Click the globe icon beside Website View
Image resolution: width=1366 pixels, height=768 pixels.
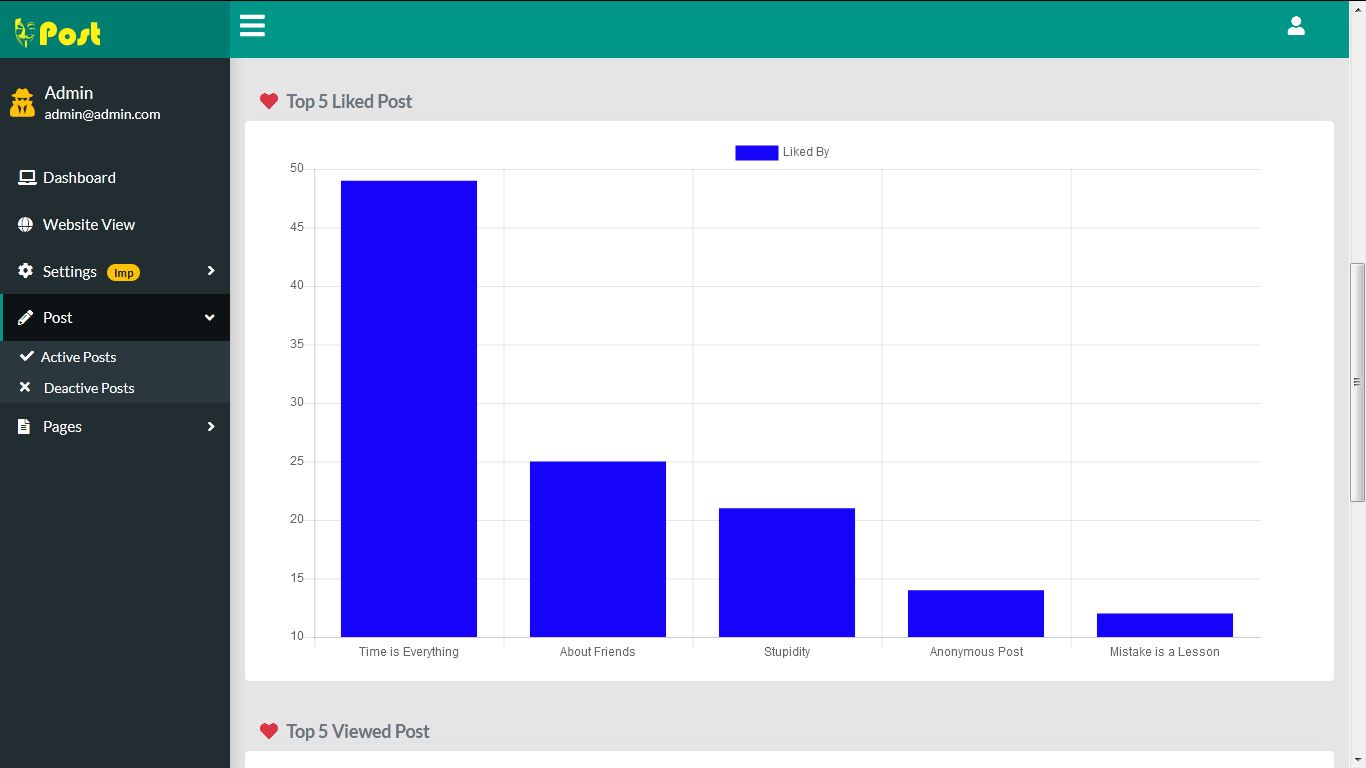25,224
